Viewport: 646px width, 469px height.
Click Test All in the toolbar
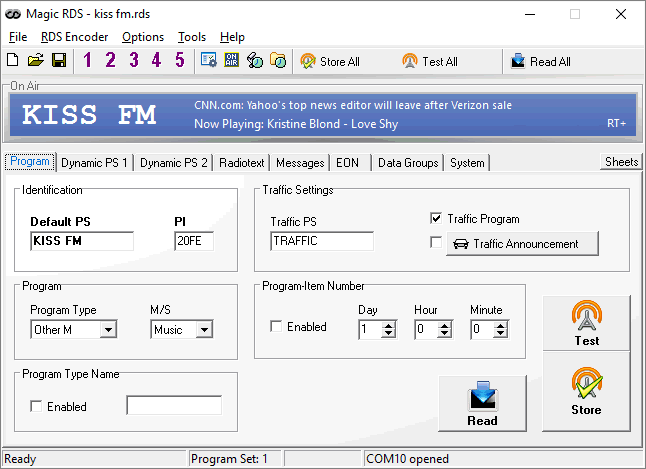tap(430, 62)
